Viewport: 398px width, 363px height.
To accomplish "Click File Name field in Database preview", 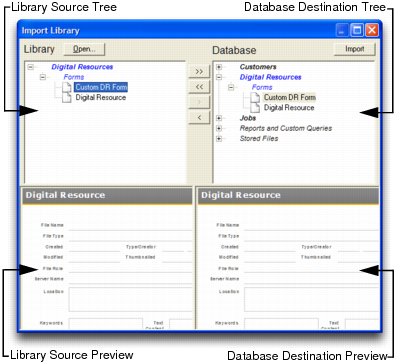I will 311,226.
